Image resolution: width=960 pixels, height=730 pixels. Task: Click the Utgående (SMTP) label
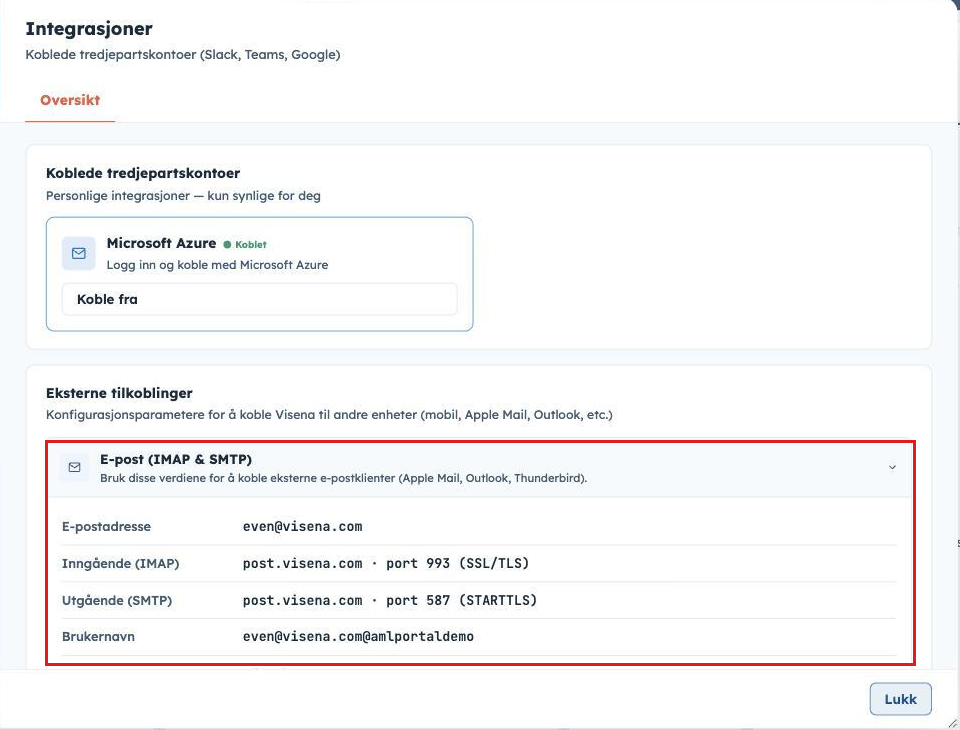pyautogui.click(x=117, y=600)
